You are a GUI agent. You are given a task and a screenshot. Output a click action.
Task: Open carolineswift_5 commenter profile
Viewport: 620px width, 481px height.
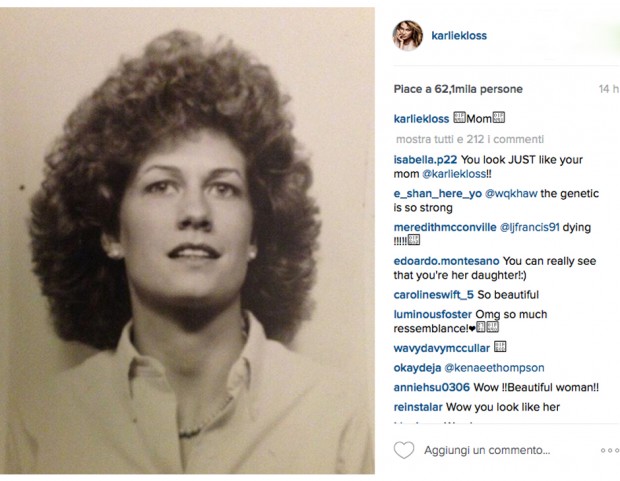433,295
